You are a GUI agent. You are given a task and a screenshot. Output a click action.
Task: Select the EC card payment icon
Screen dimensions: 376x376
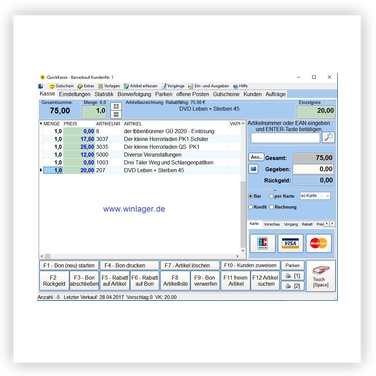(x=263, y=243)
